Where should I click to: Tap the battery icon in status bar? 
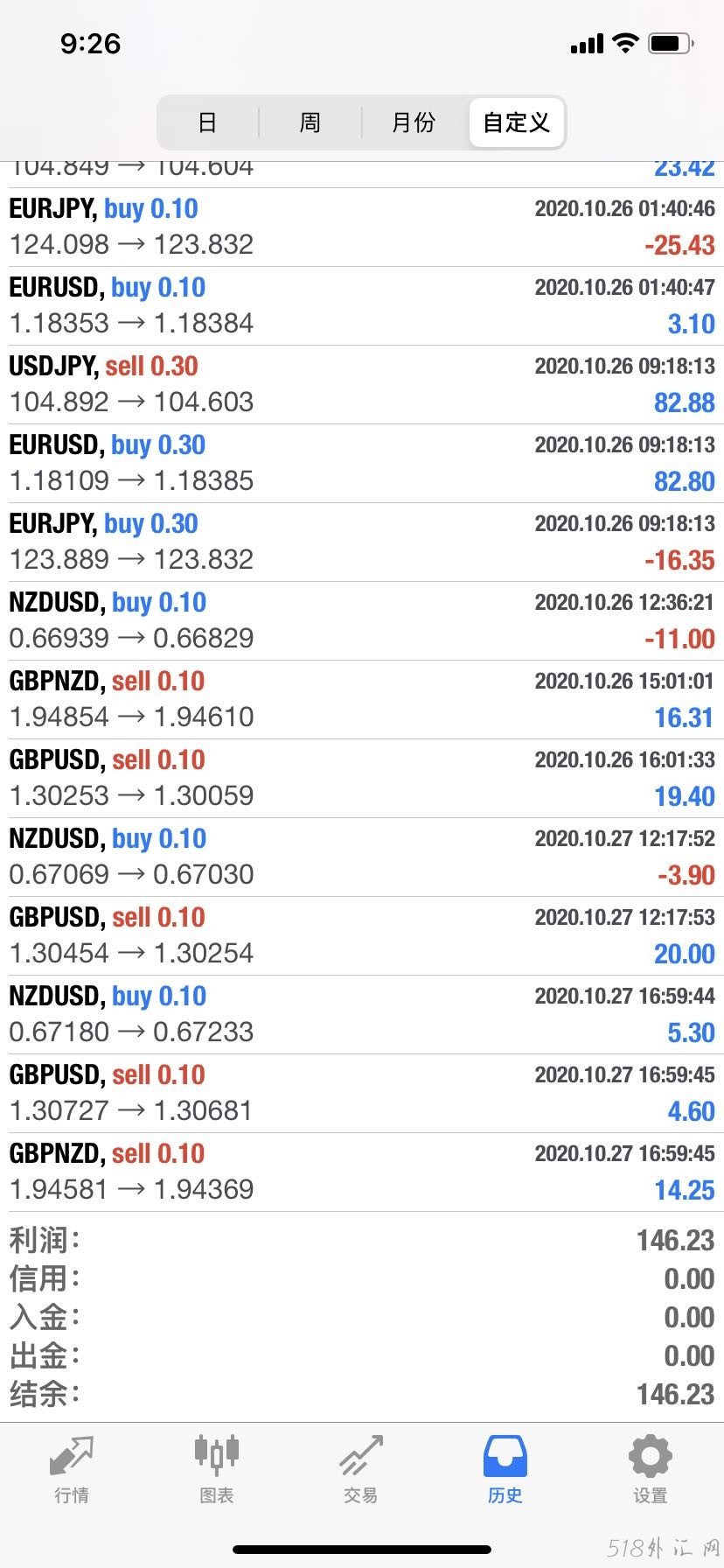coord(672,43)
